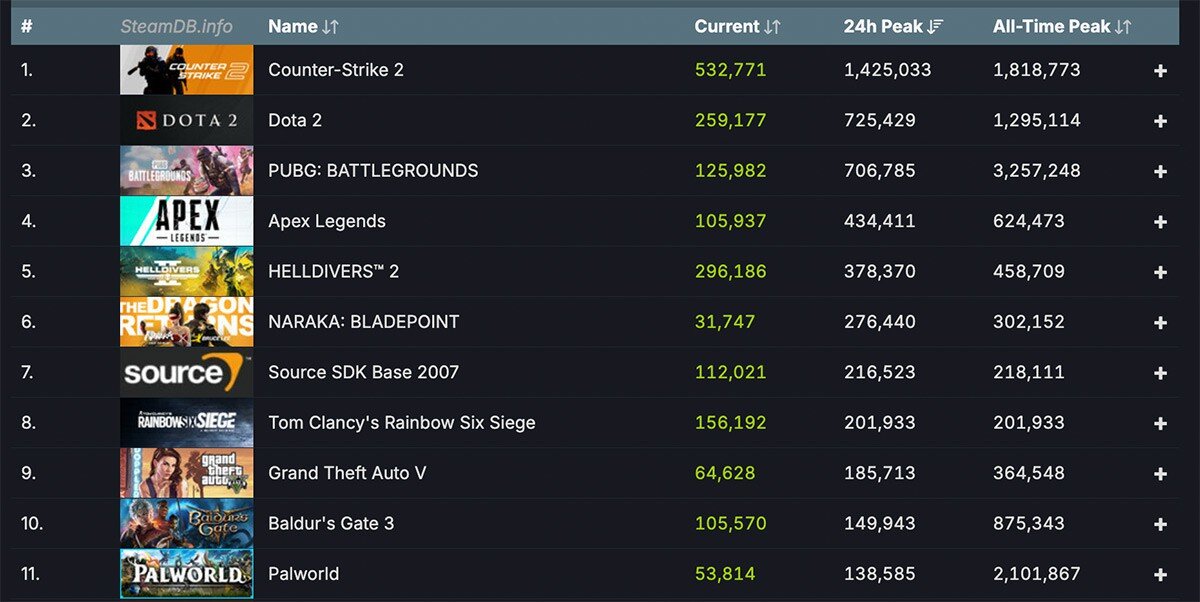Click the # rank column header
Screen dimensions: 1200x602
[27, 27]
